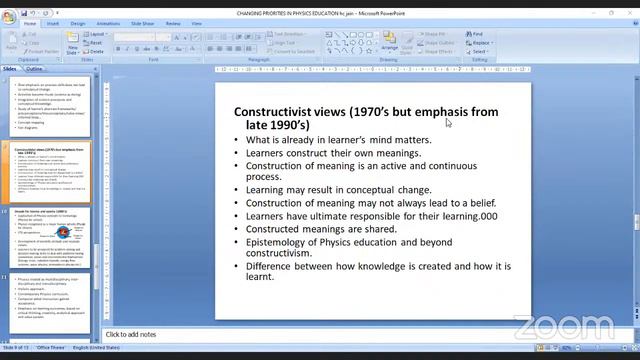Select the Rectangle shape in gallery
Image resolution: width=640 pixels, height=360 pixels.
tap(353, 35)
